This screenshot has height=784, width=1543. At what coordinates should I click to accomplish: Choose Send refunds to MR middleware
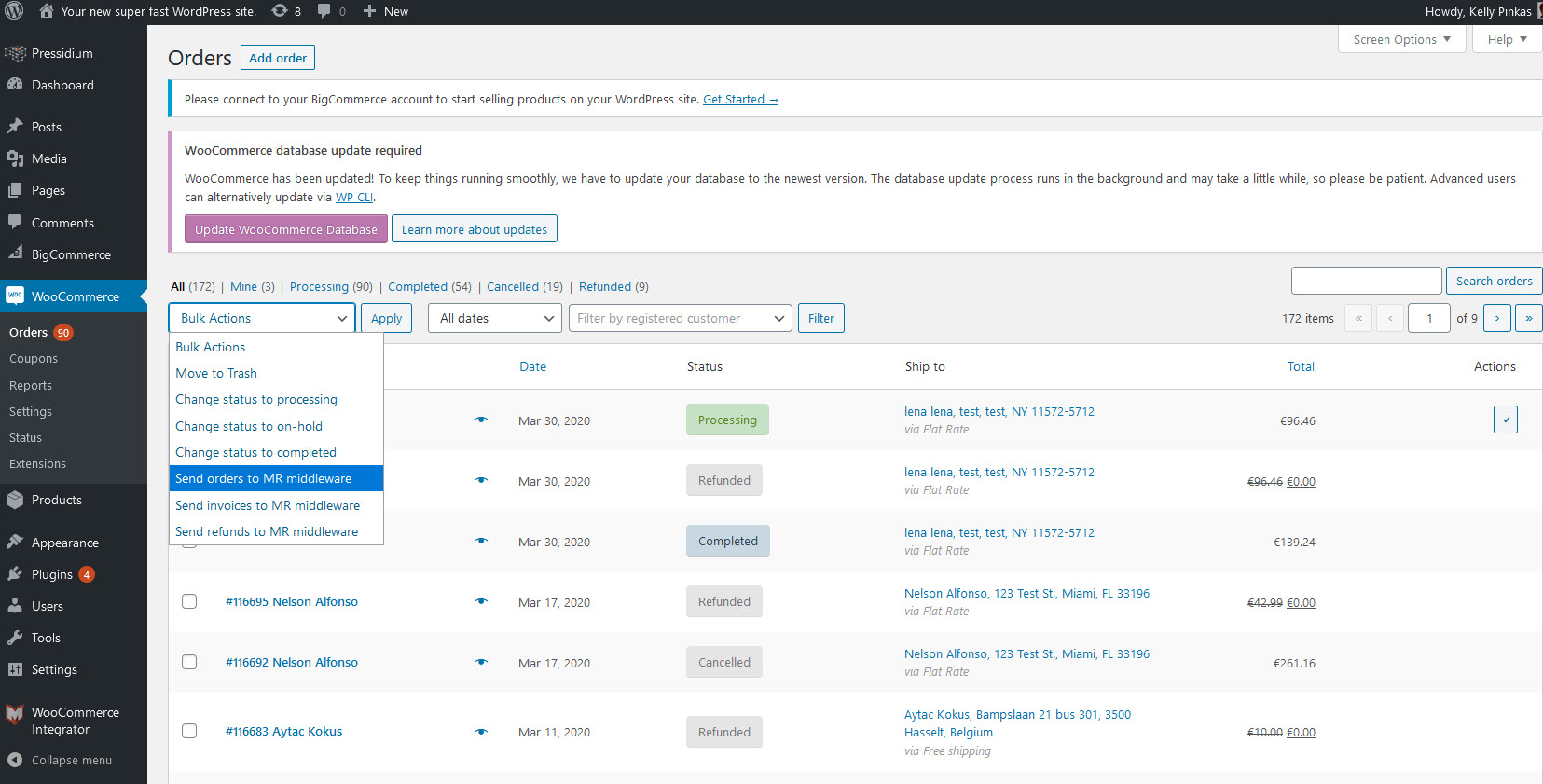coord(276,531)
